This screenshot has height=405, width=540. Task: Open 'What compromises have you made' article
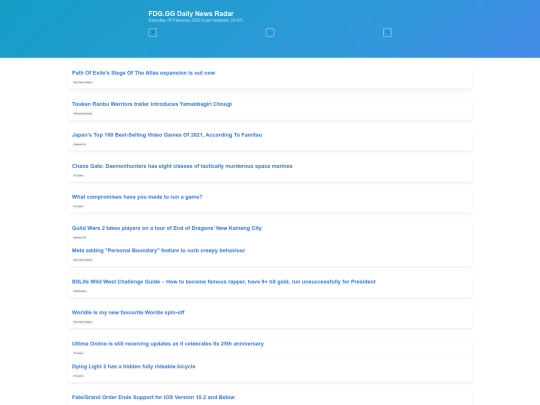137,197
